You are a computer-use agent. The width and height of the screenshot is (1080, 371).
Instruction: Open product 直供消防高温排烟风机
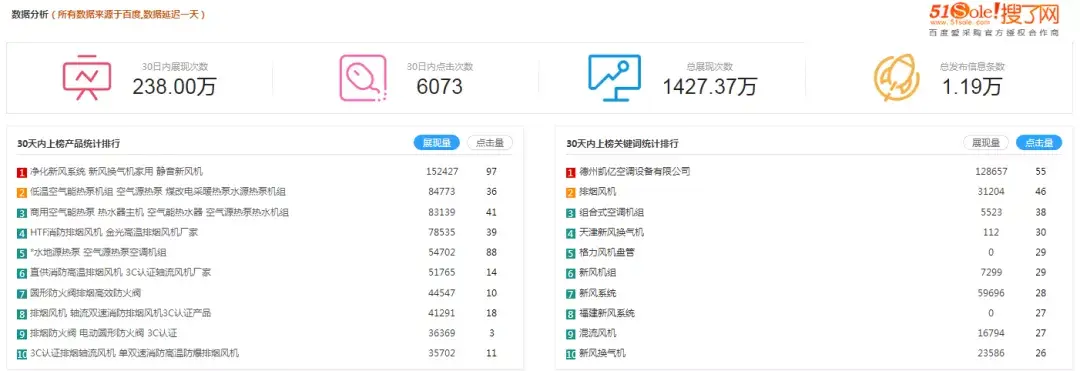[121, 273]
